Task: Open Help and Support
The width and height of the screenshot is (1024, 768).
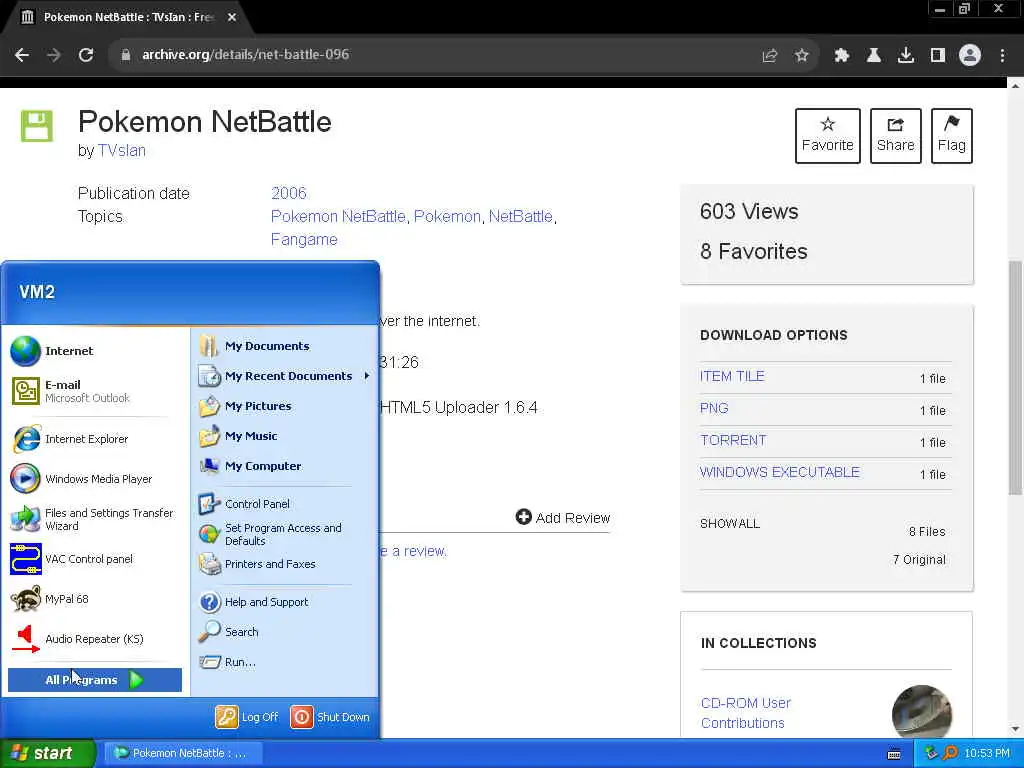Action: (253, 601)
